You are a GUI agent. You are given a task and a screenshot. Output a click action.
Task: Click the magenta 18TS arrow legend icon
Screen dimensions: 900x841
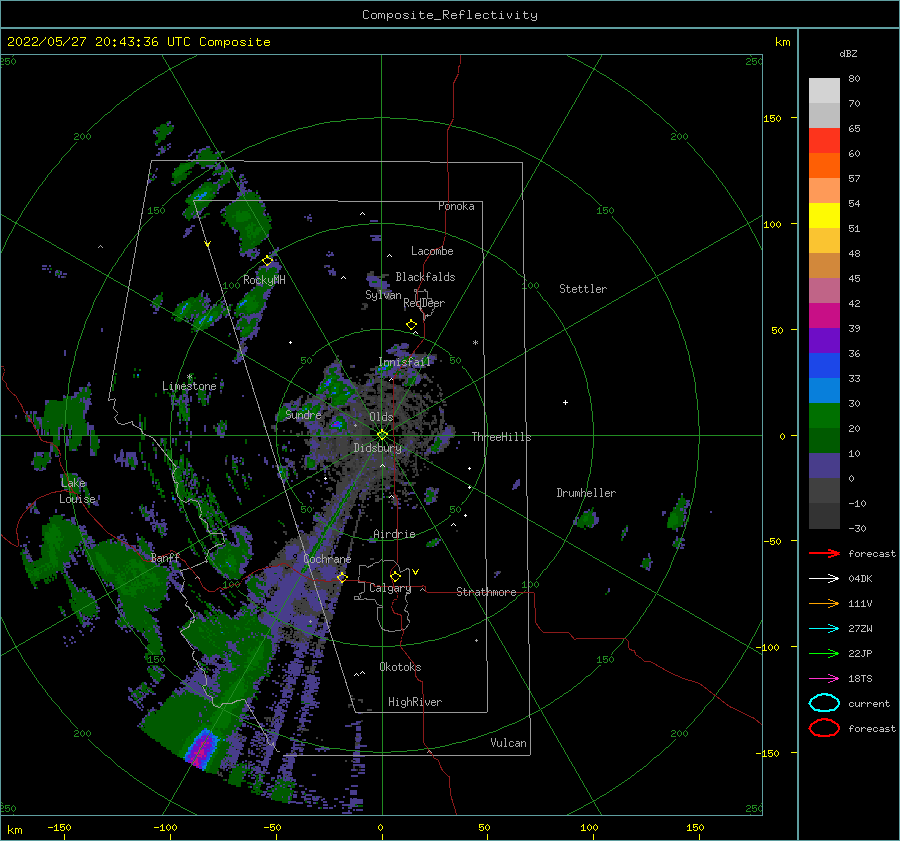click(x=824, y=679)
